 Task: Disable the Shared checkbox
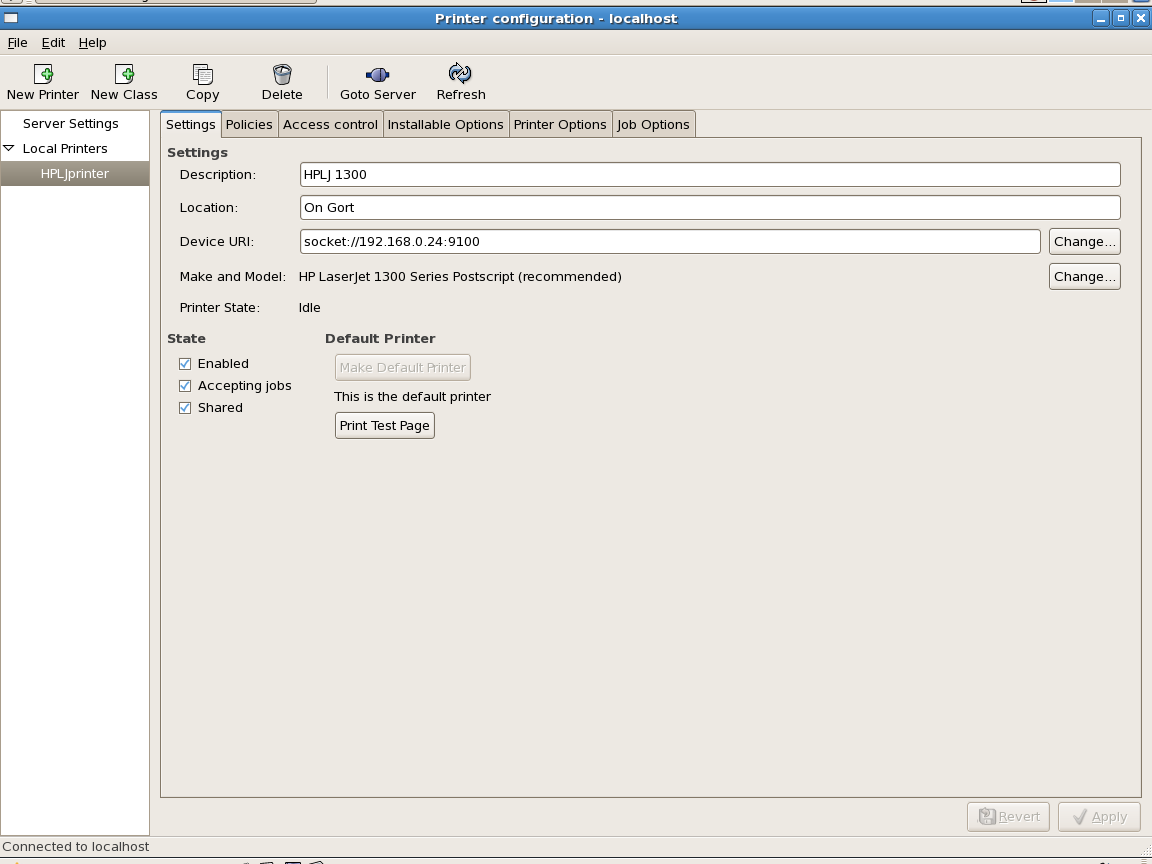[185, 408]
